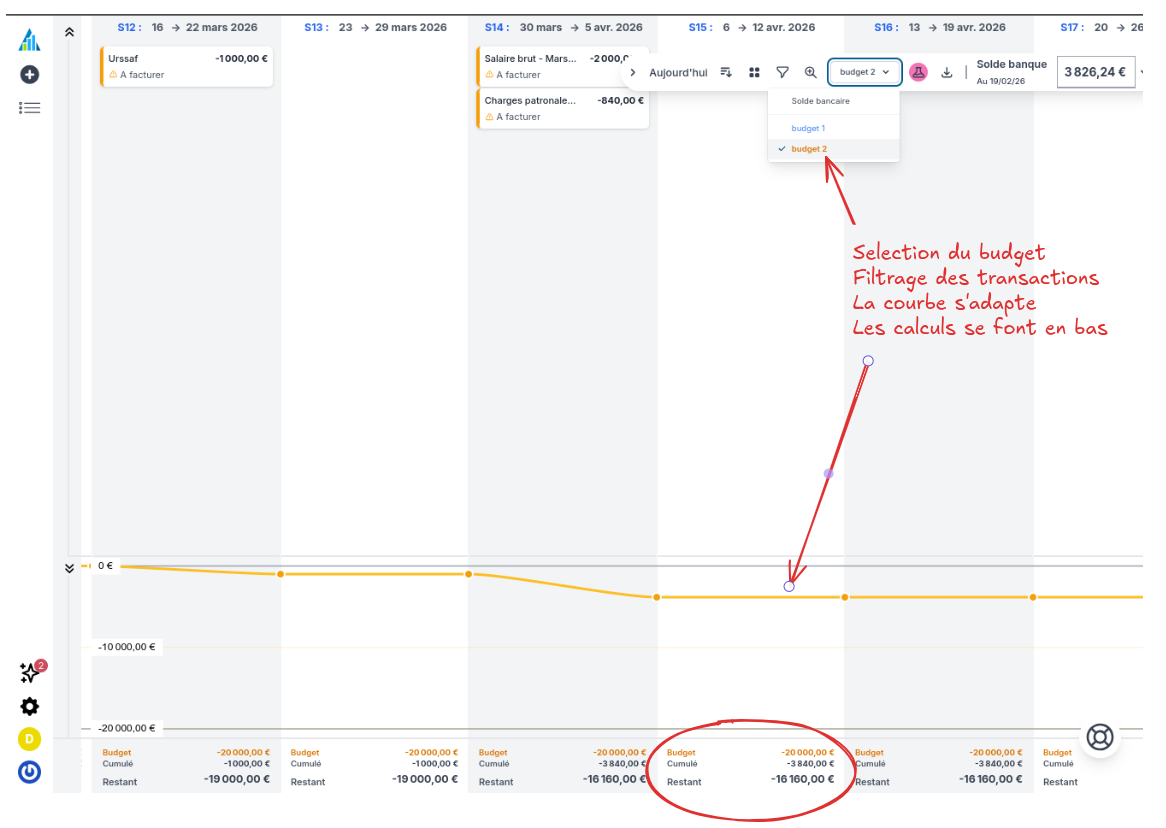Open the Urssaf transaction card
Image resolution: width=1166 pixels, height=828 pixels.
point(187,66)
